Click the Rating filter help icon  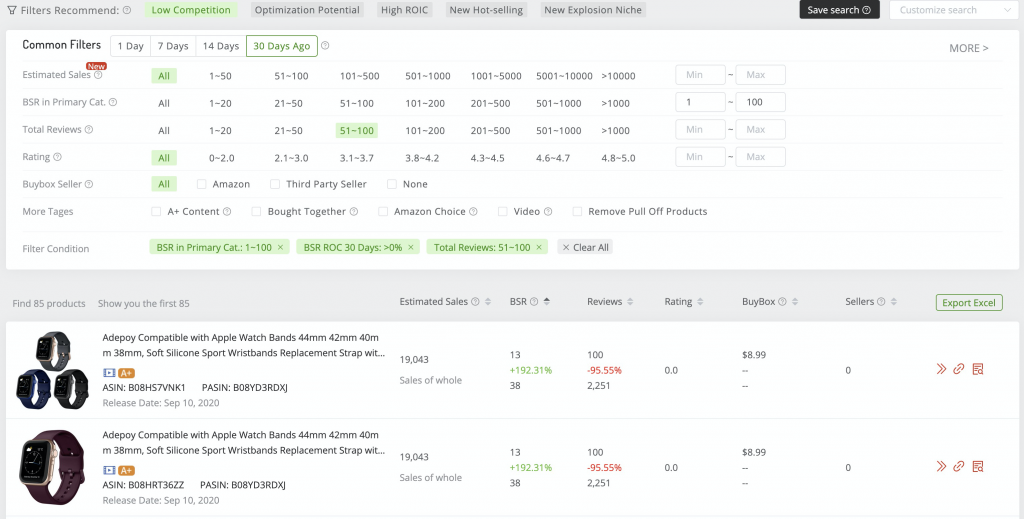57,157
